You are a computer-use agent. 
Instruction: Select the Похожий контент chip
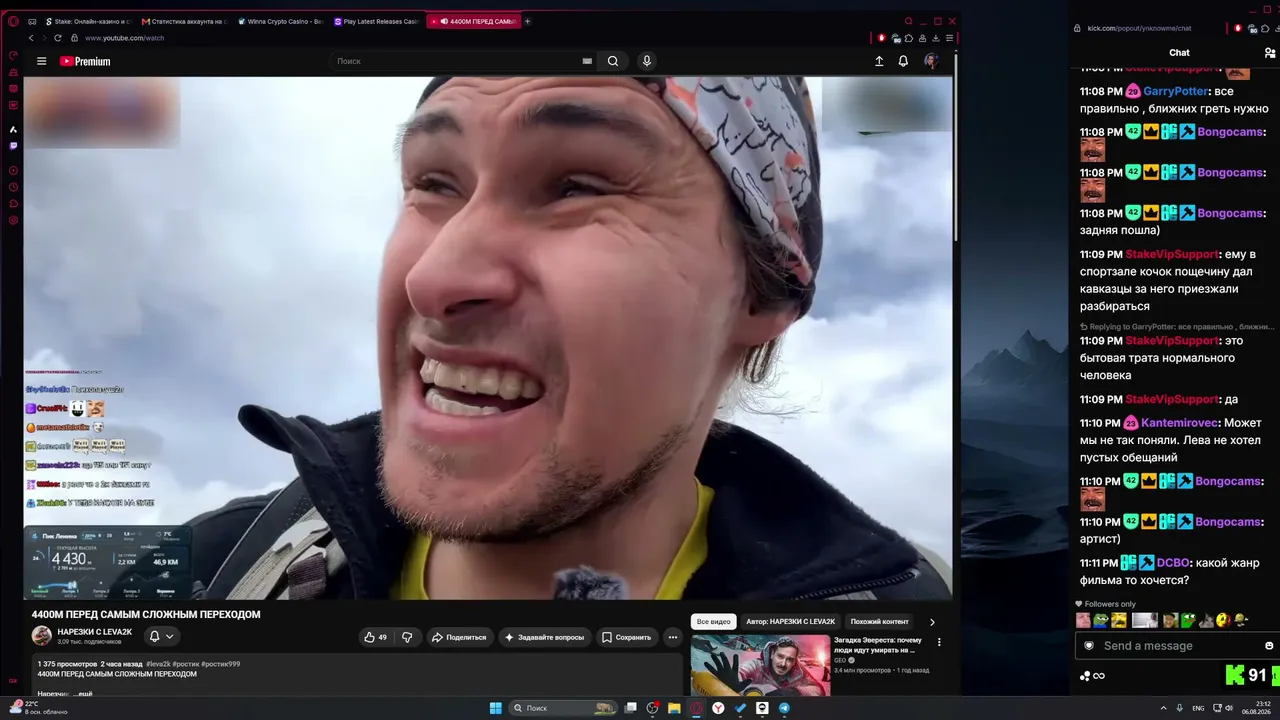click(880, 622)
